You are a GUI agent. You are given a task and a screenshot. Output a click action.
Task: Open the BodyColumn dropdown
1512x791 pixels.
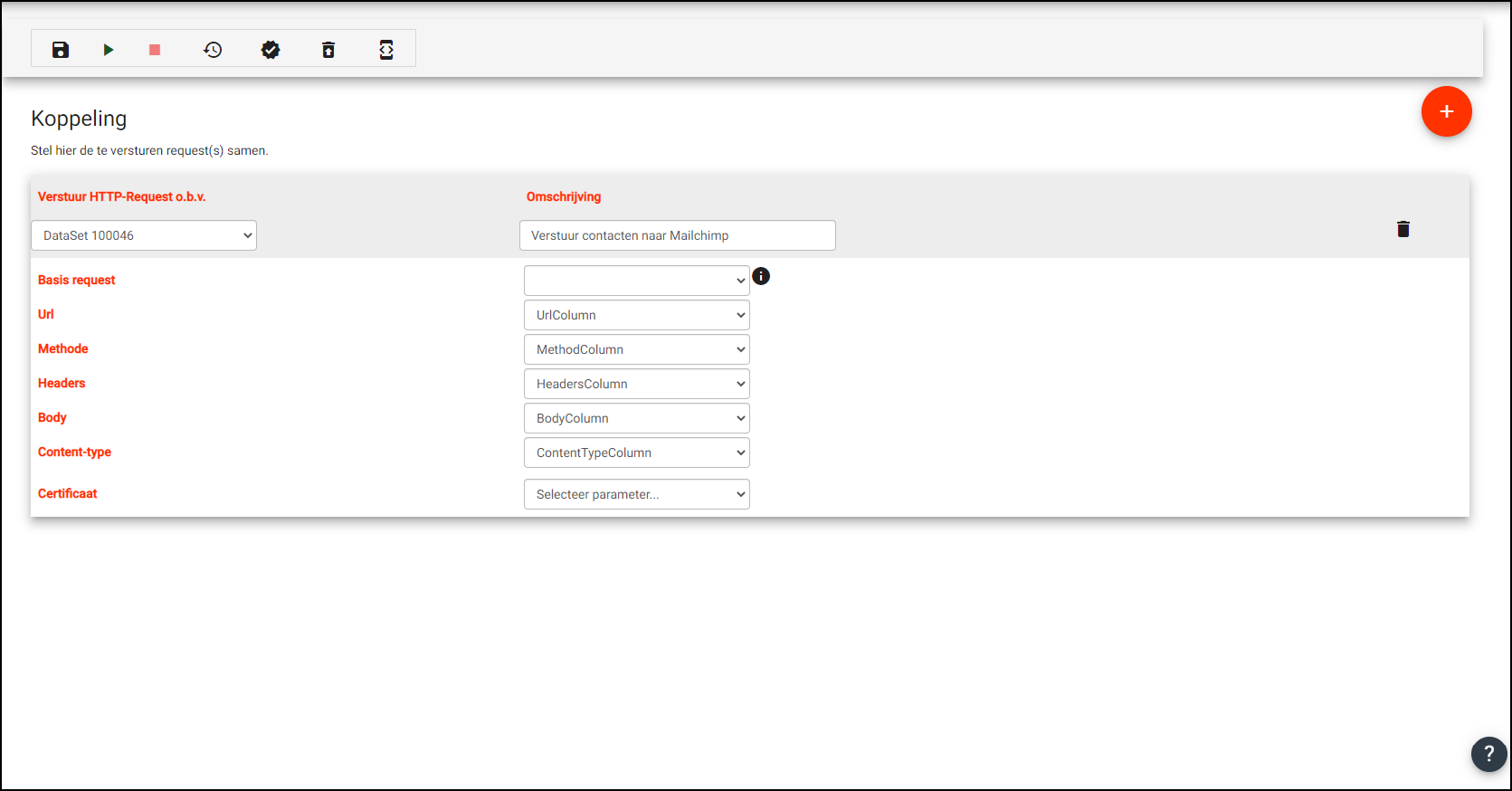636,418
